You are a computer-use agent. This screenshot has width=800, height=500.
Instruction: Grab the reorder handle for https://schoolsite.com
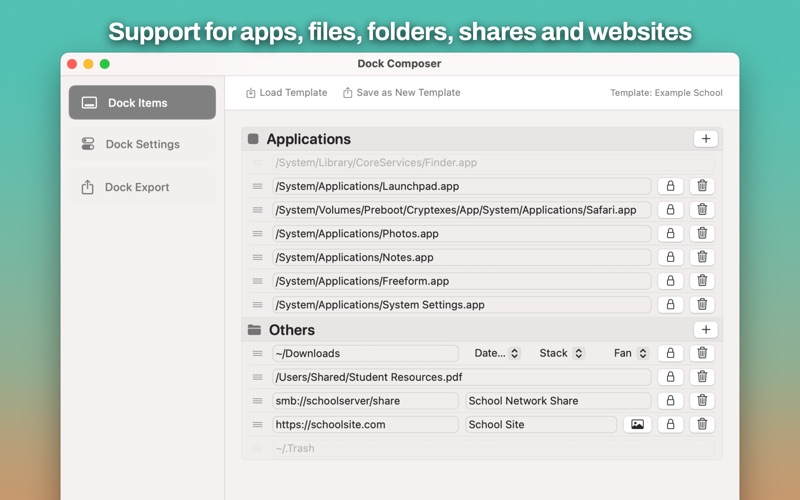click(x=258, y=424)
